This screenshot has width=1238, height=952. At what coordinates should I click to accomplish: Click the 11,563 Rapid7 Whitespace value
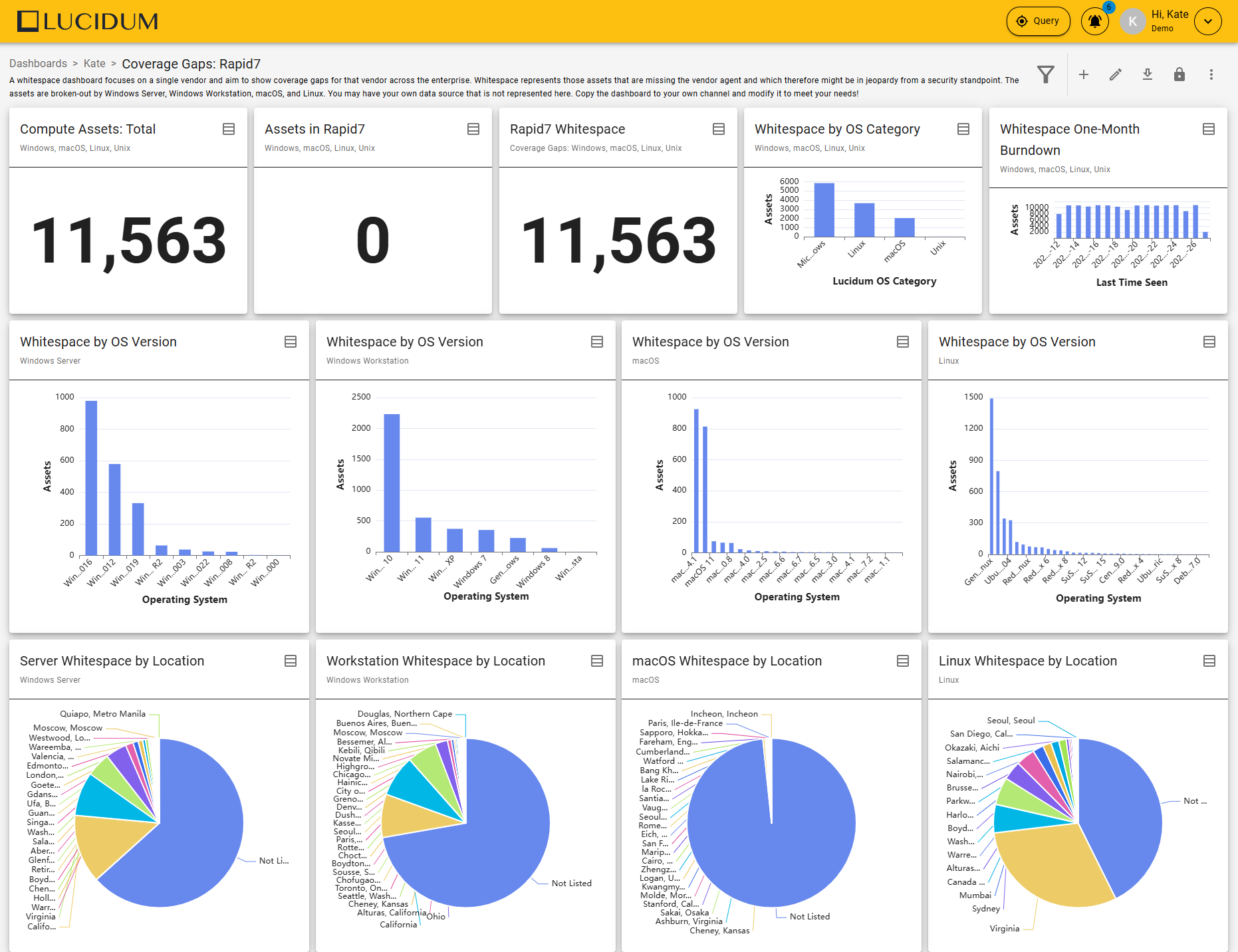[x=619, y=241]
